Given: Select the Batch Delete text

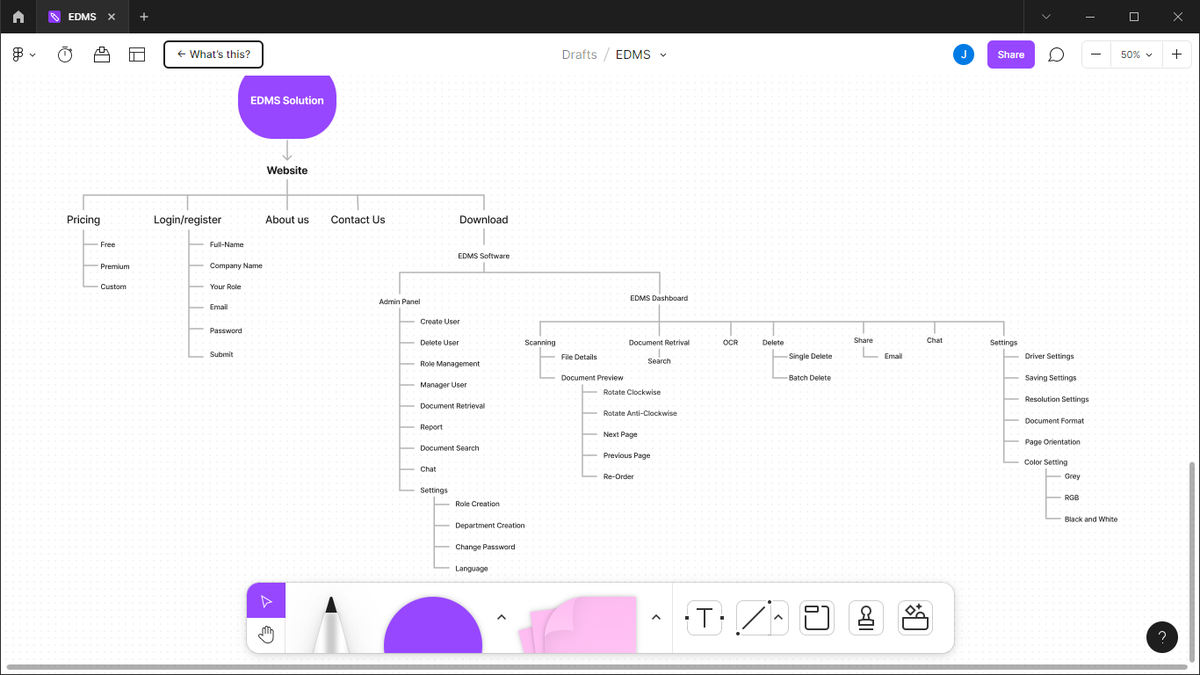Looking at the screenshot, I should (810, 378).
